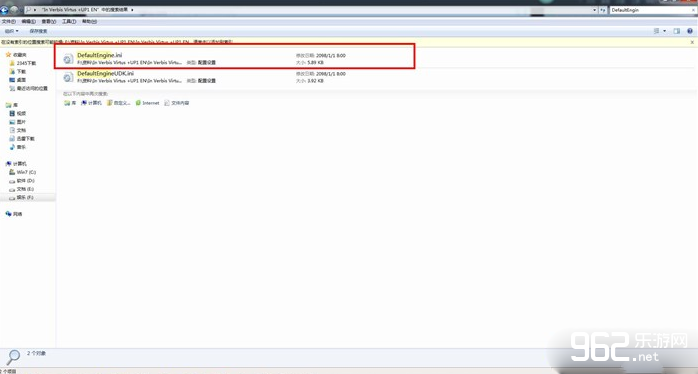
Task: Open the Tools menu
Action: [x=69, y=21]
